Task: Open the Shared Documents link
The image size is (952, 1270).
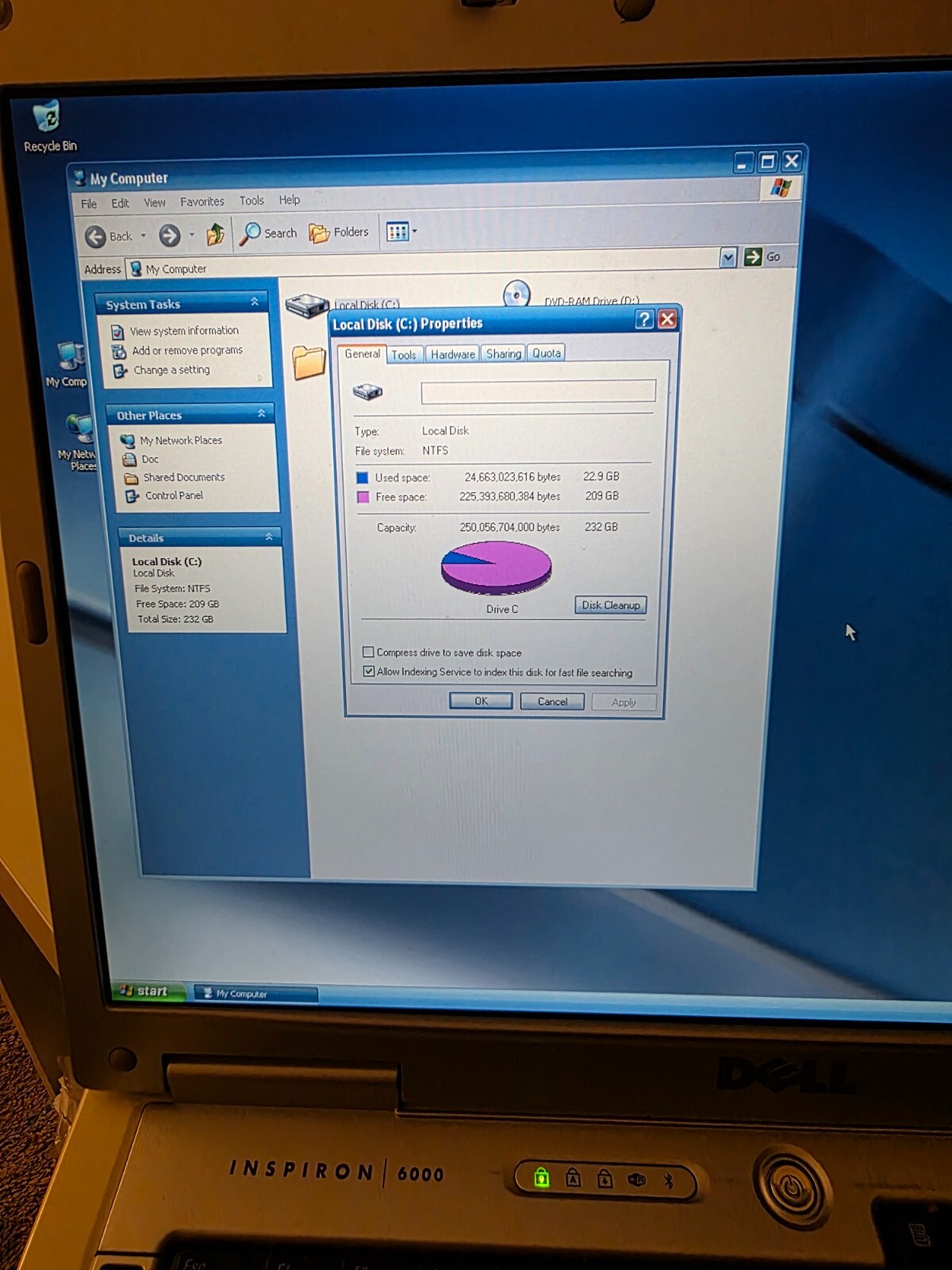Action: pos(184,477)
